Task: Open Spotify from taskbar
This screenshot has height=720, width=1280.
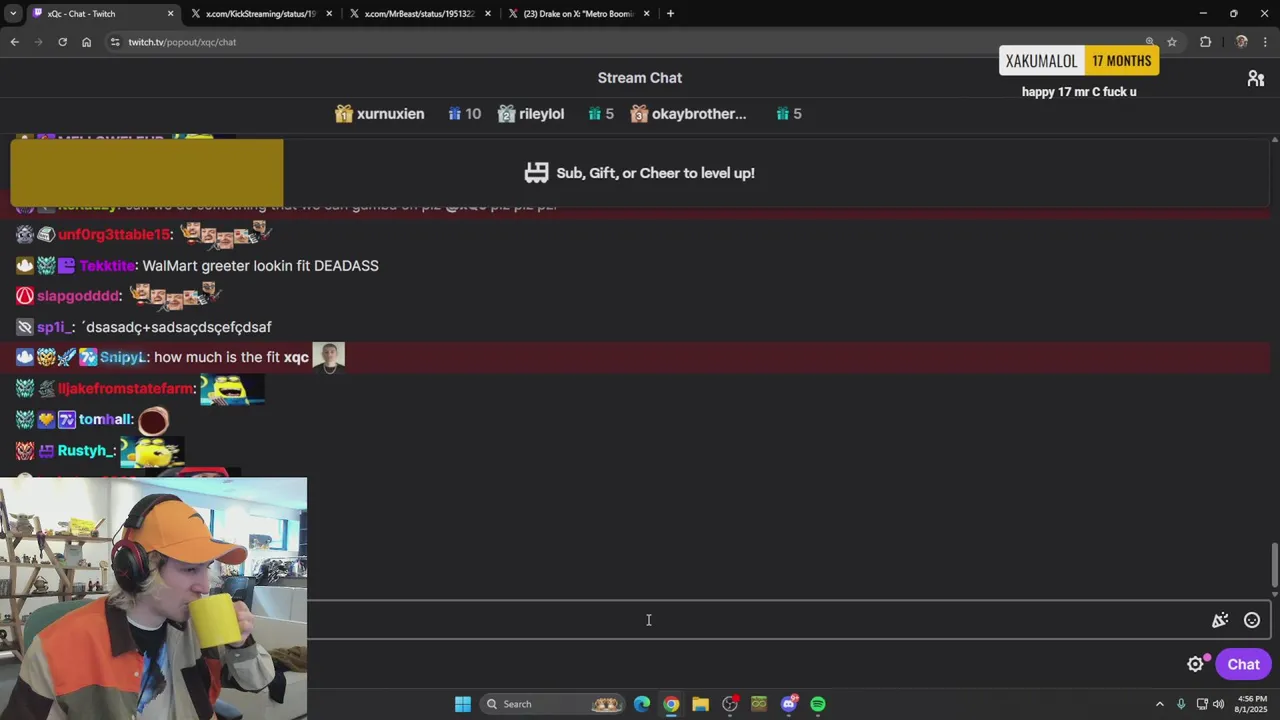Action: coord(818,704)
